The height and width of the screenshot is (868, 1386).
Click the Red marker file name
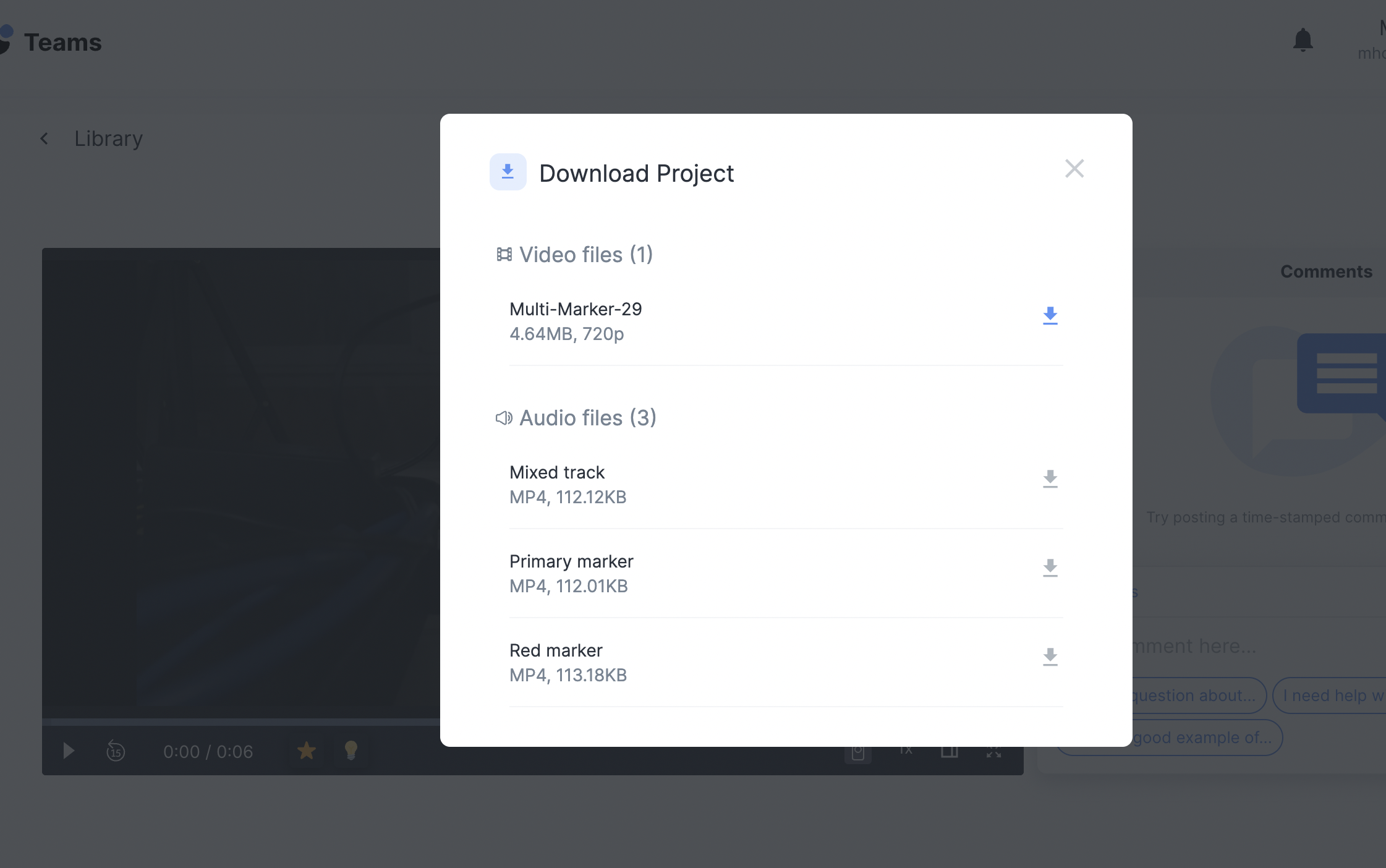[x=556, y=650]
